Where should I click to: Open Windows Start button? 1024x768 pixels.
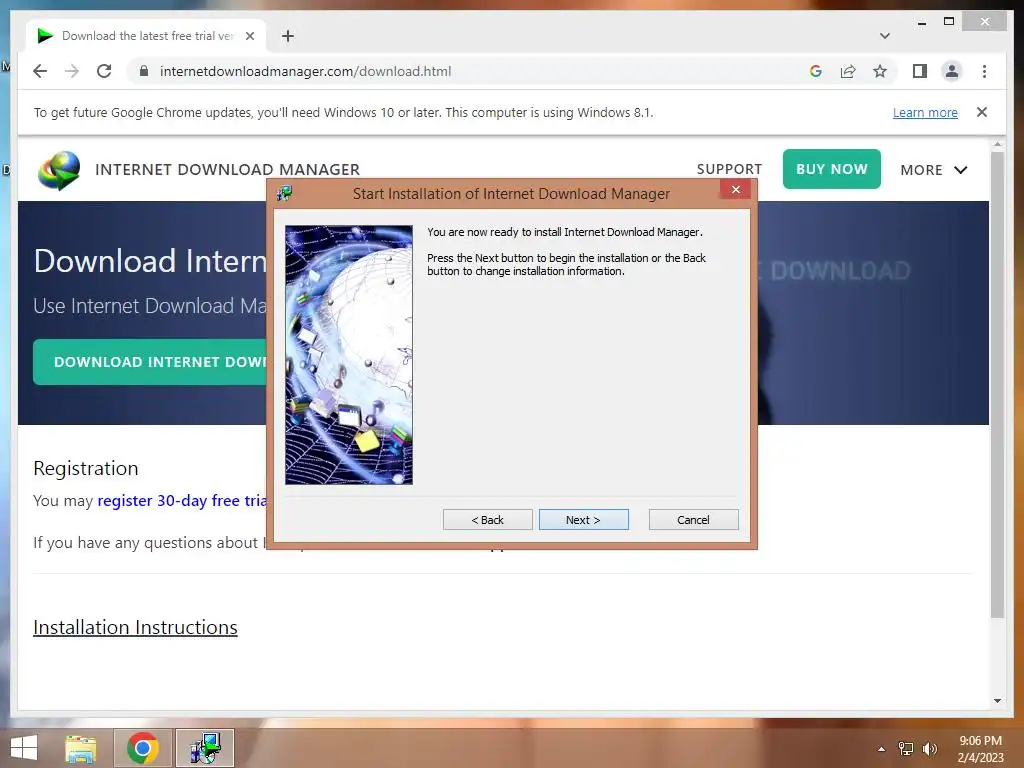[24, 748]
